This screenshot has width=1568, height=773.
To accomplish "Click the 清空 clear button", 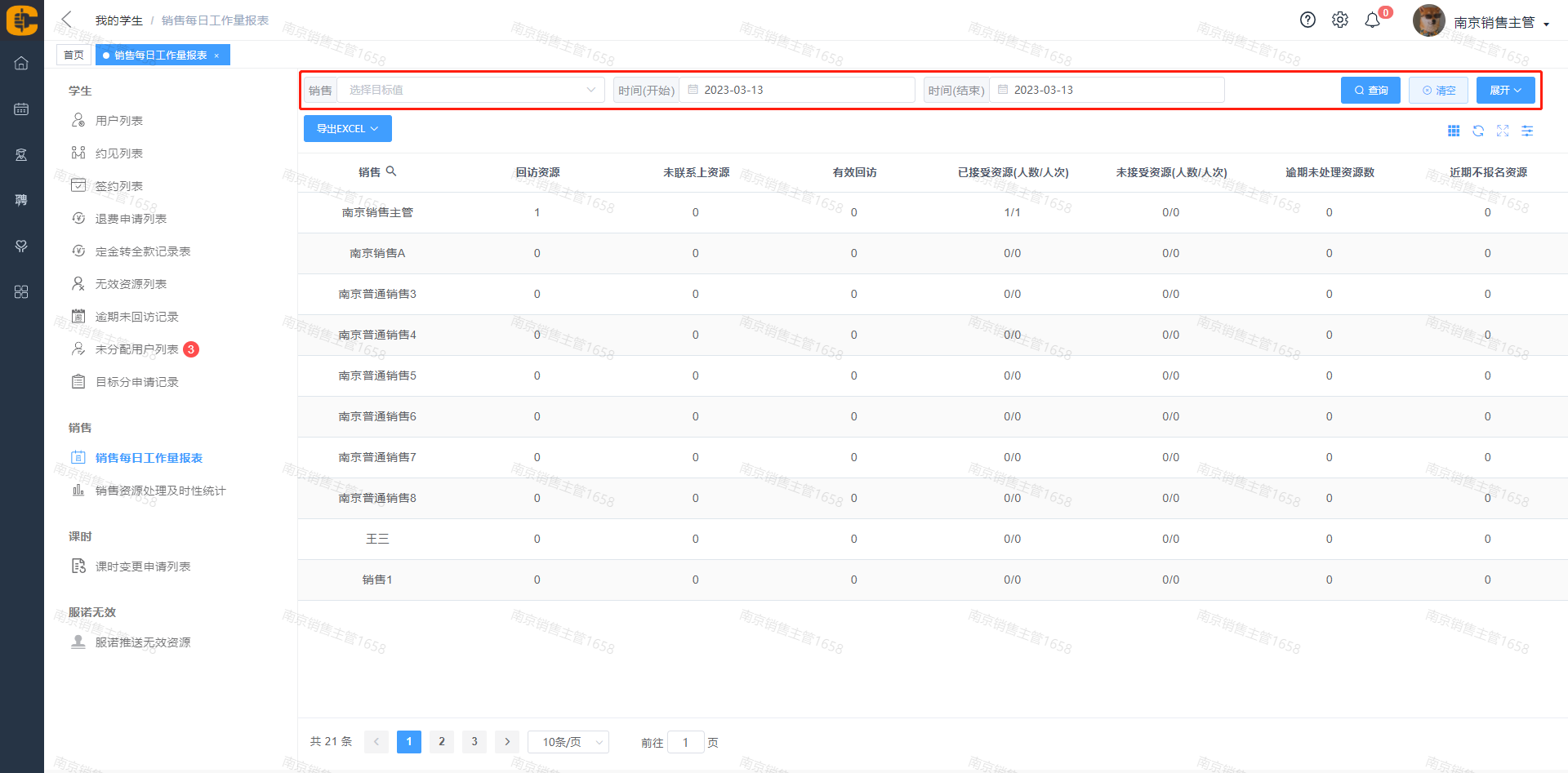I will tap(1438, 90).
